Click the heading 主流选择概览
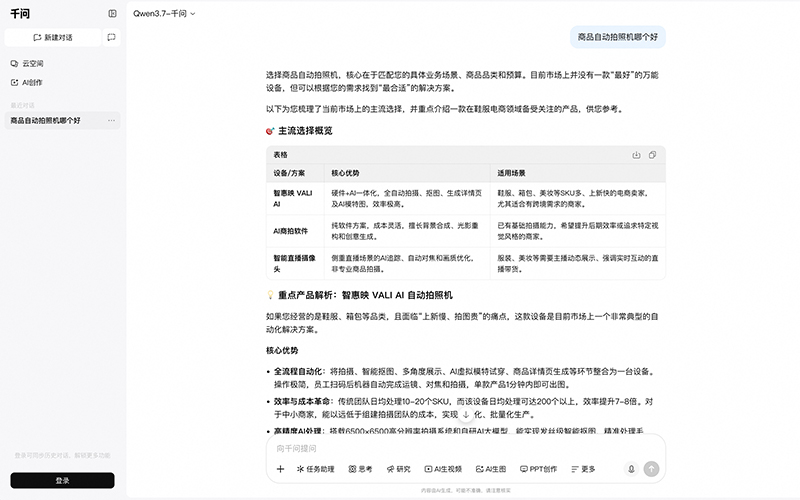This screenshot has width=800, height=500. point(305,131)
